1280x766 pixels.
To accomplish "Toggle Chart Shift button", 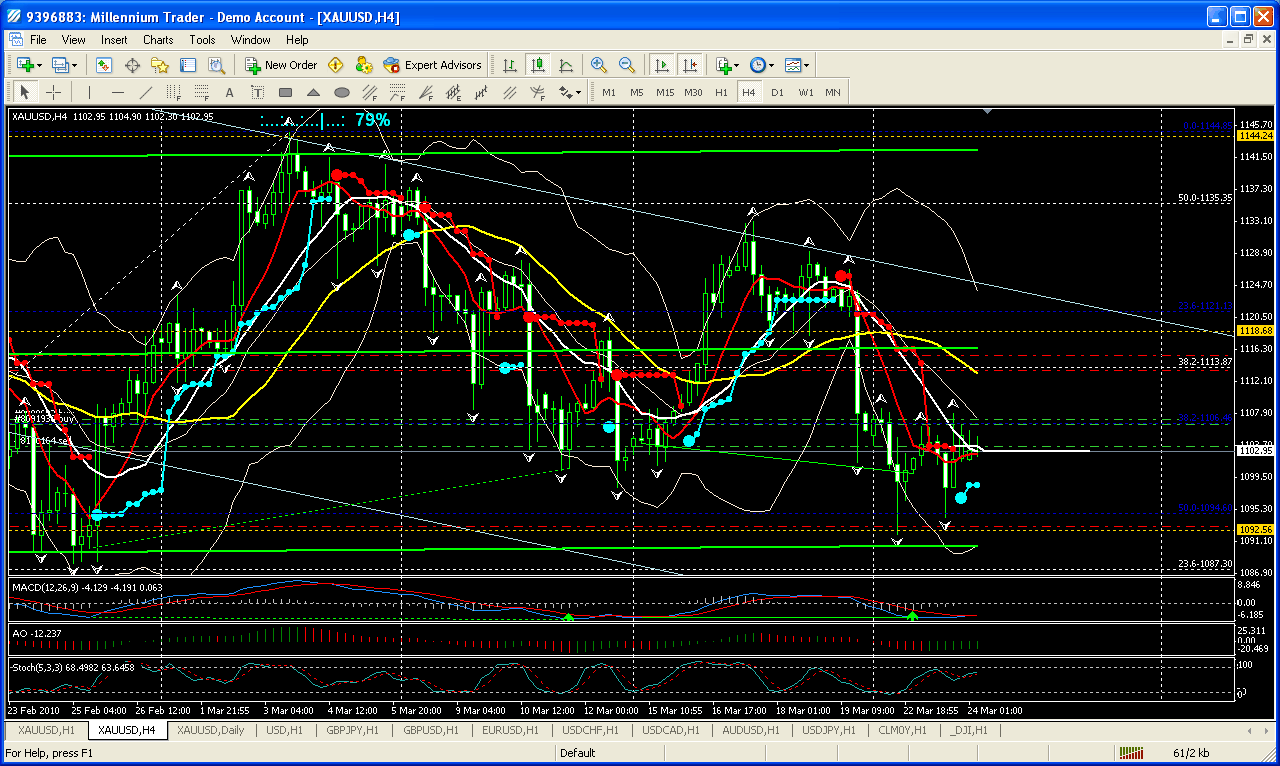I will click(690, 65).
